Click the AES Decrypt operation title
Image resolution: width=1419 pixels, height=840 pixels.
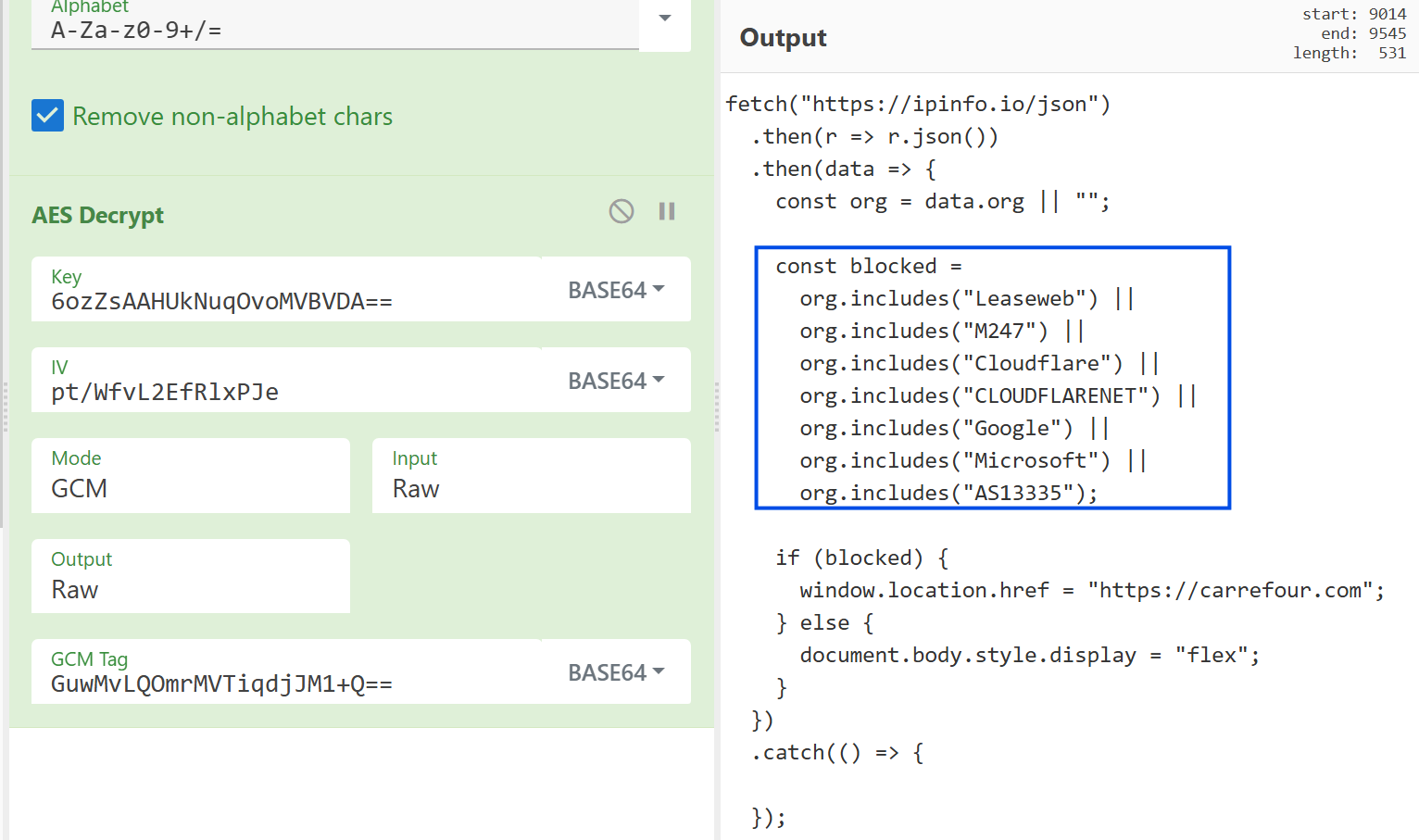98,216
